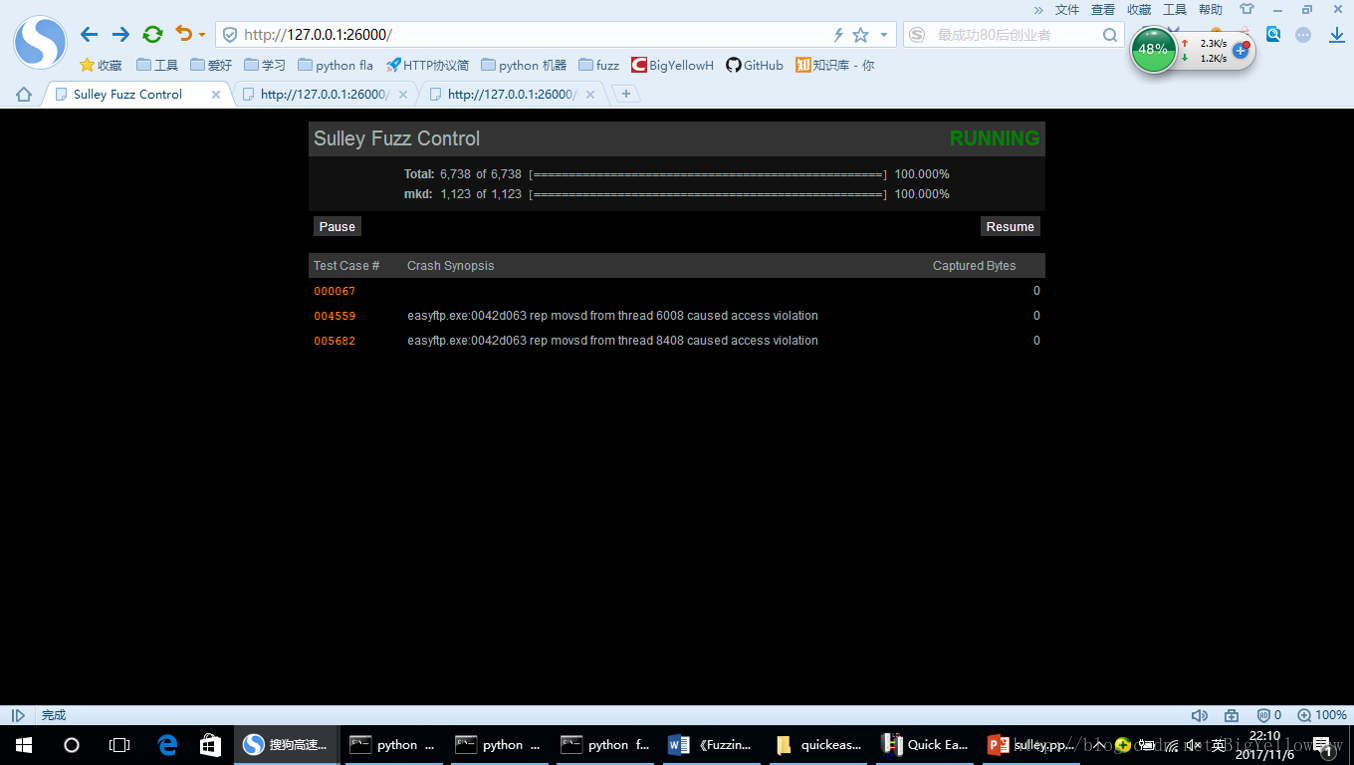1354x765 pixels.
Task: Click the blue plus button on speed widget
Action: click(x=1240, y=50)
